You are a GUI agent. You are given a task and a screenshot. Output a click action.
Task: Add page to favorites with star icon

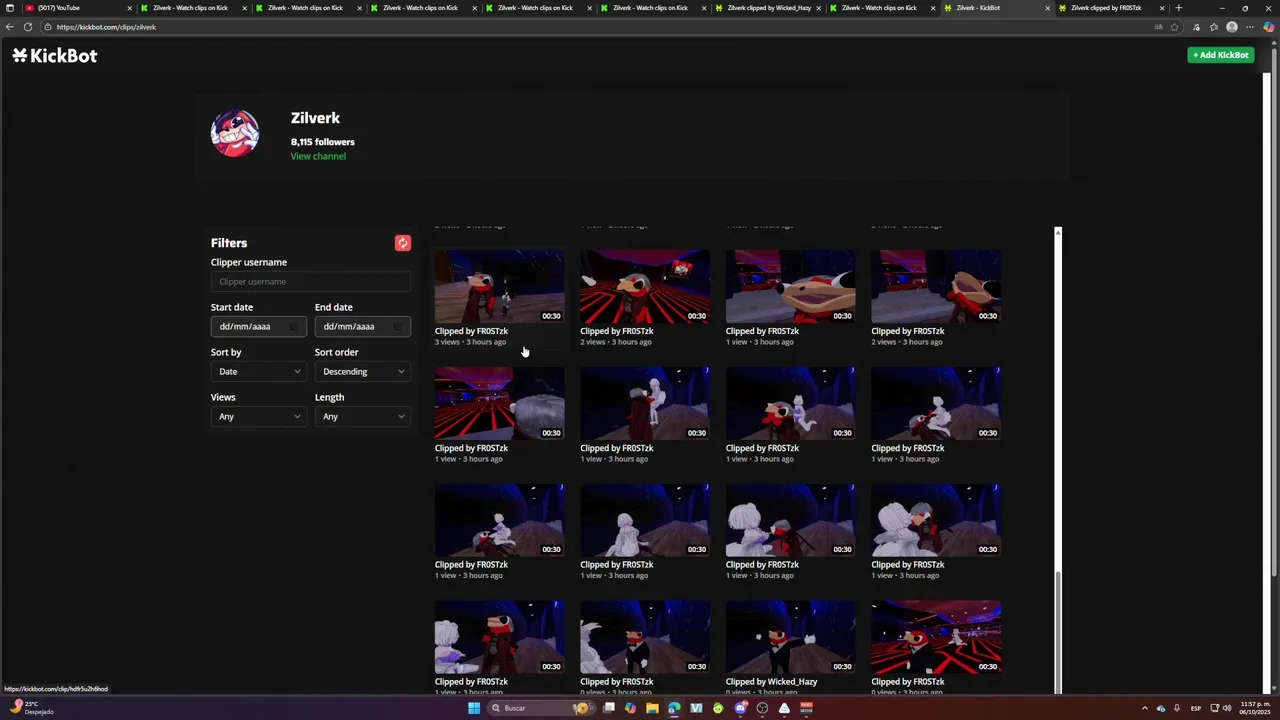(x=1175, y=27)
